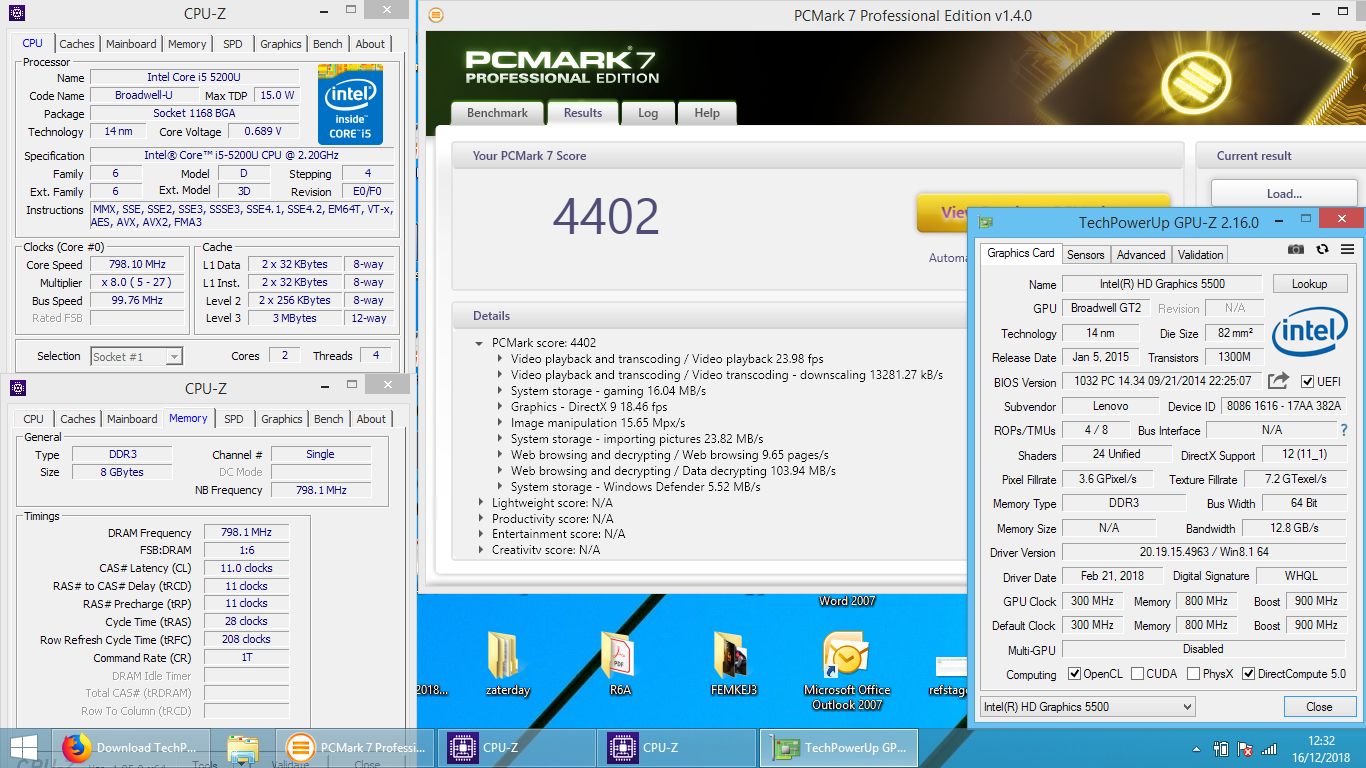Open the GPU-Z hamburger menu
Viewport: 1366px width, 768px height.
[1347, 249]
